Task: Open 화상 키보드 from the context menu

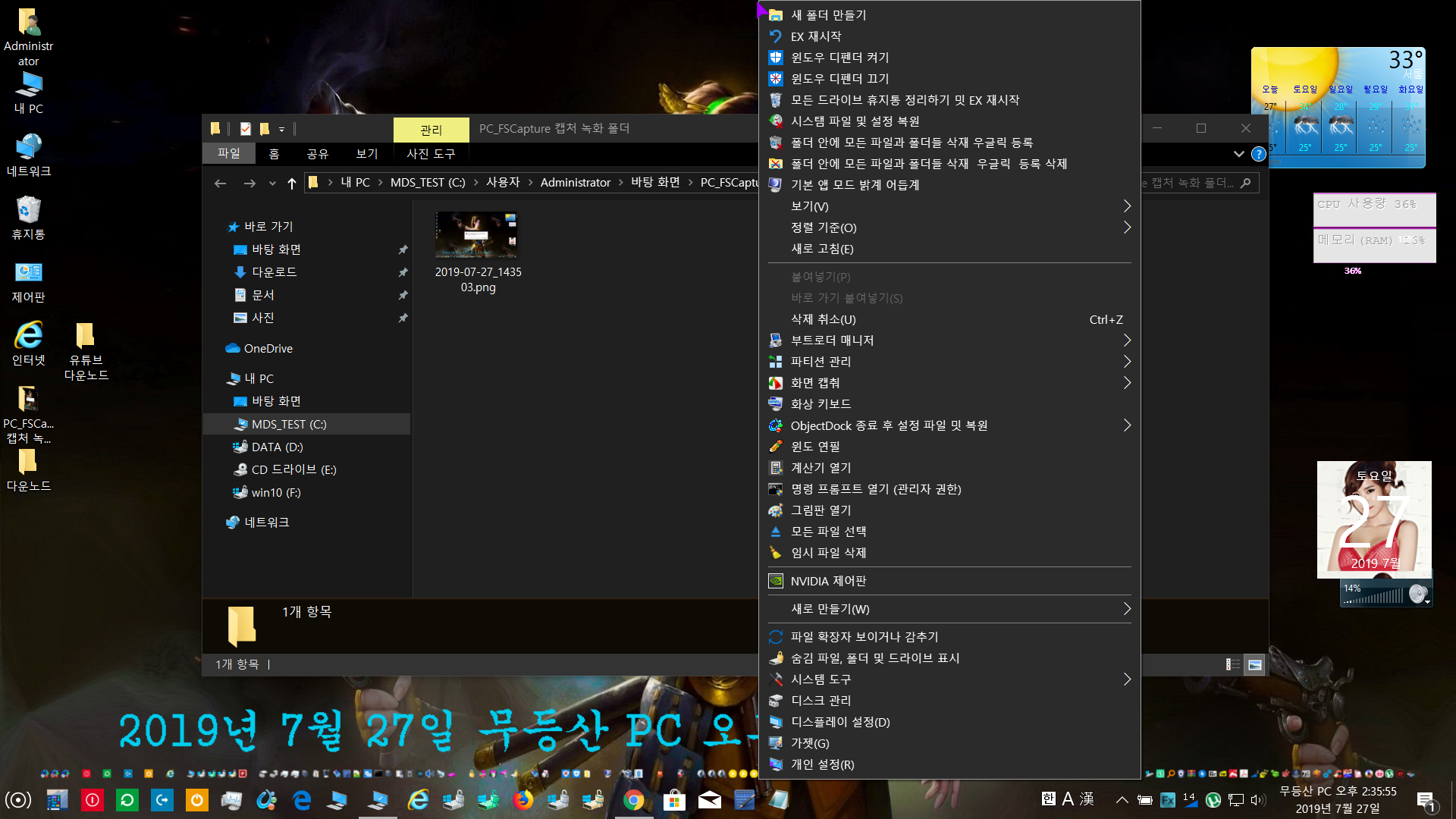Action: pyautogui.click(x=949, y=404)
